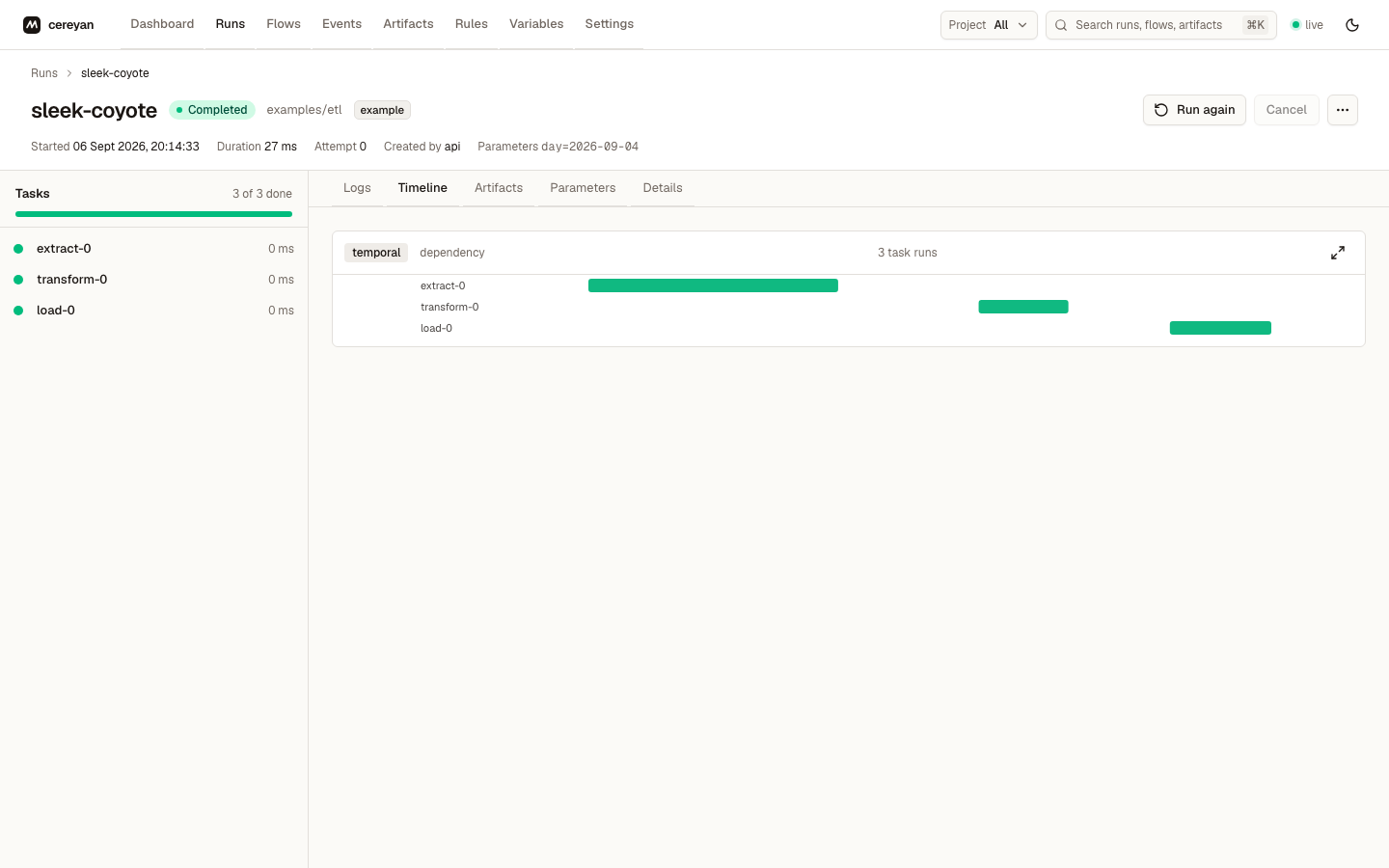Click the transform-0 timeline bar
The image size is (1389, 868).
(1023, 307)
